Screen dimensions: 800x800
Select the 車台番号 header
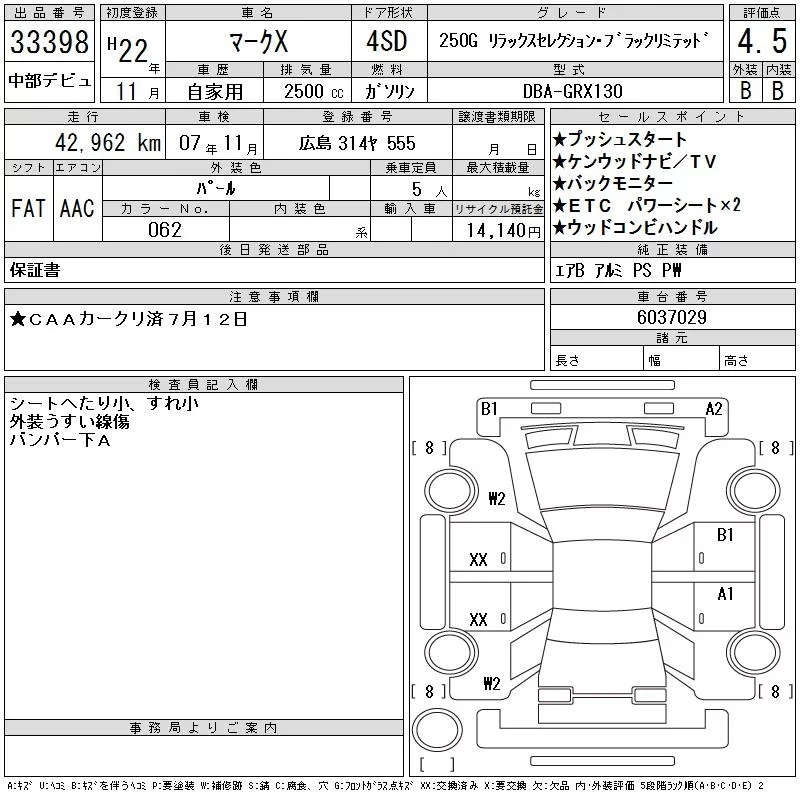672,296
